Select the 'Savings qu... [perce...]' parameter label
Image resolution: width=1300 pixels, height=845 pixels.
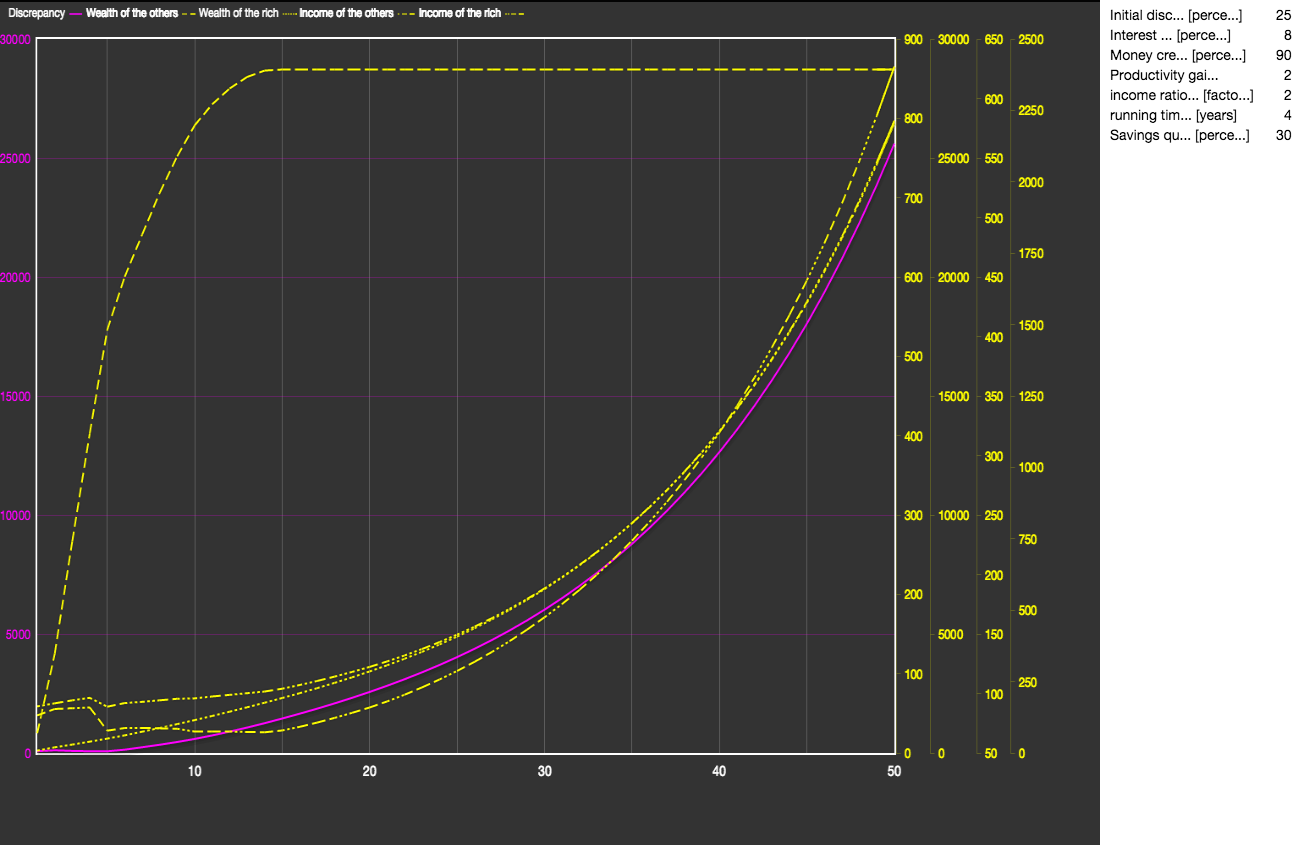[x=1179, y=135]
